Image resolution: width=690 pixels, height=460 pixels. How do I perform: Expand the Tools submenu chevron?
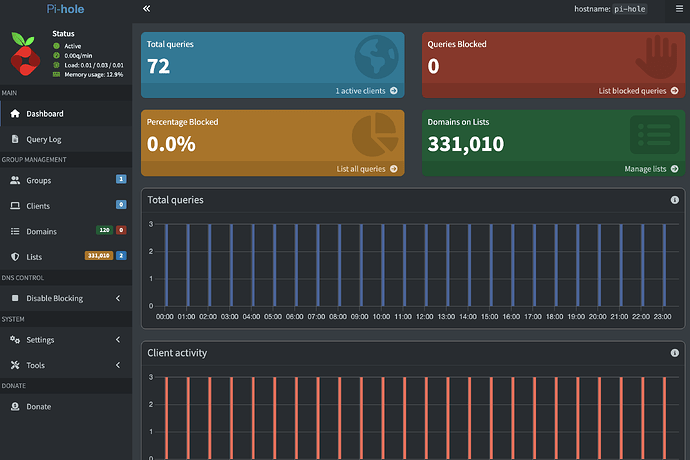pos(118,365)
